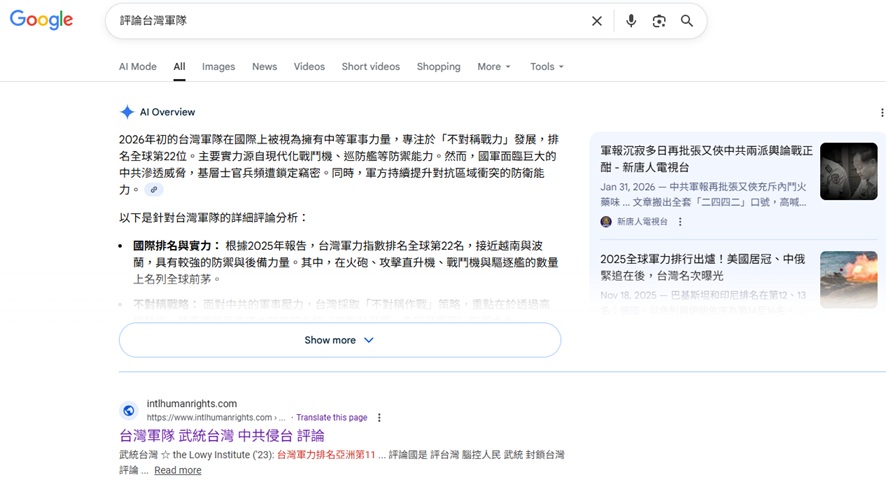886x482 pixels.
Task: Click the Google logo
Action: [41, 21]
